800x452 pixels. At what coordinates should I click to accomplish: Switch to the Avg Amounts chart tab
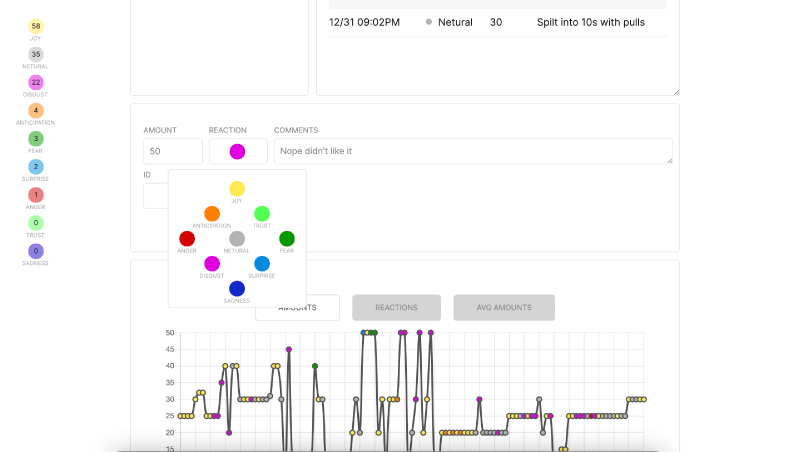coord(504,308)
